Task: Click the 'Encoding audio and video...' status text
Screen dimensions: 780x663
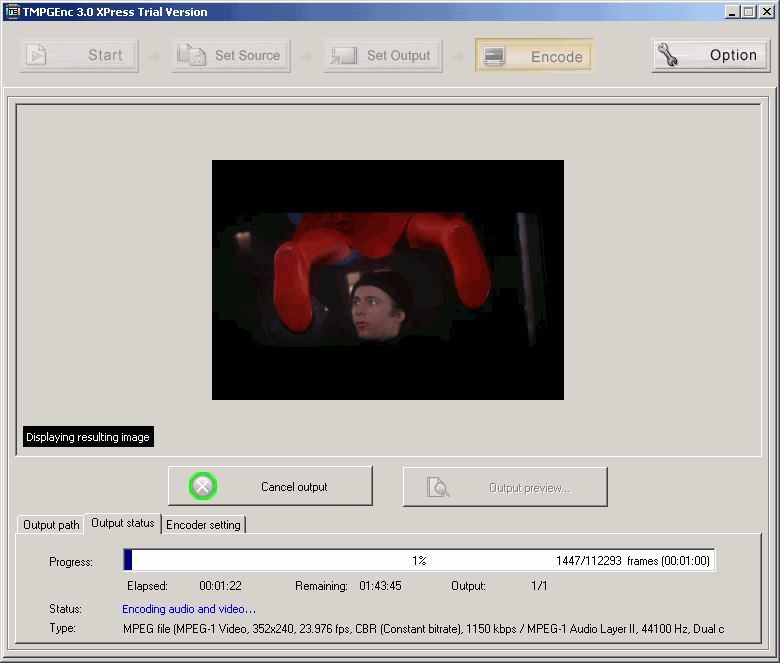Action: [189, 609]
